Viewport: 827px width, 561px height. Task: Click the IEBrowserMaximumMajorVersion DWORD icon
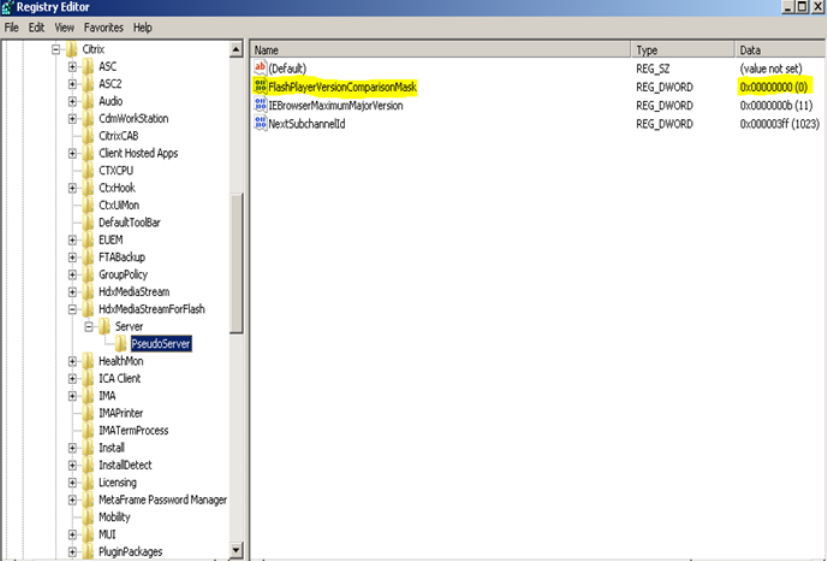(260, 105)
